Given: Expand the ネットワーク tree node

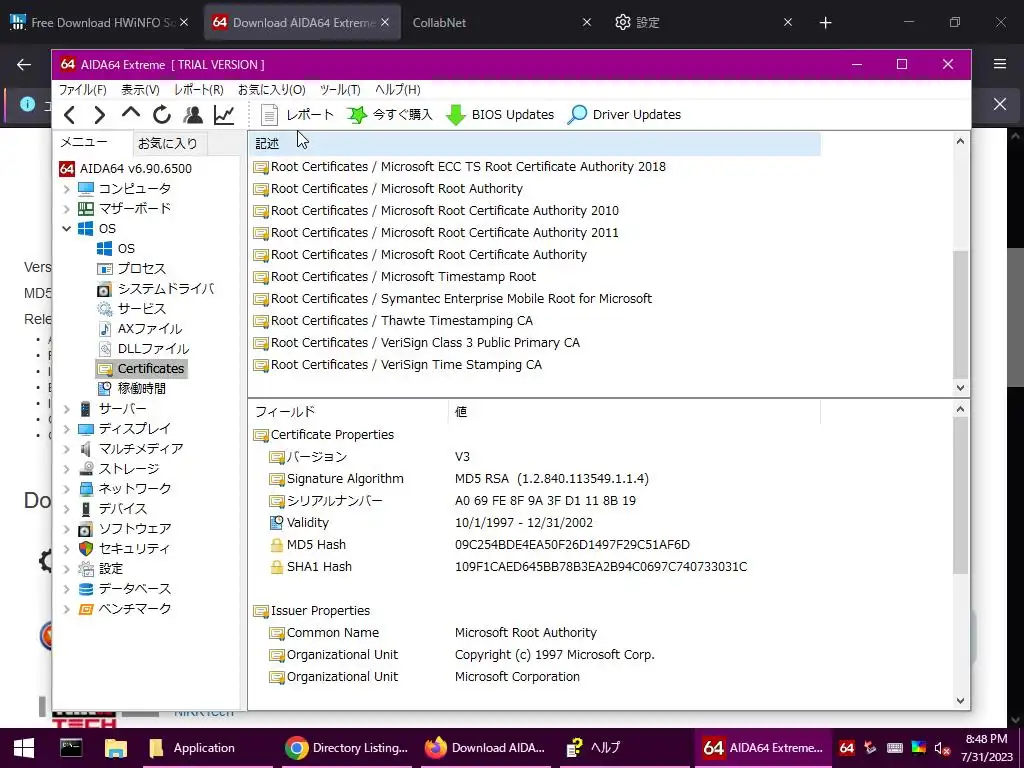Looking at the screenshot, I should [66, 489].
